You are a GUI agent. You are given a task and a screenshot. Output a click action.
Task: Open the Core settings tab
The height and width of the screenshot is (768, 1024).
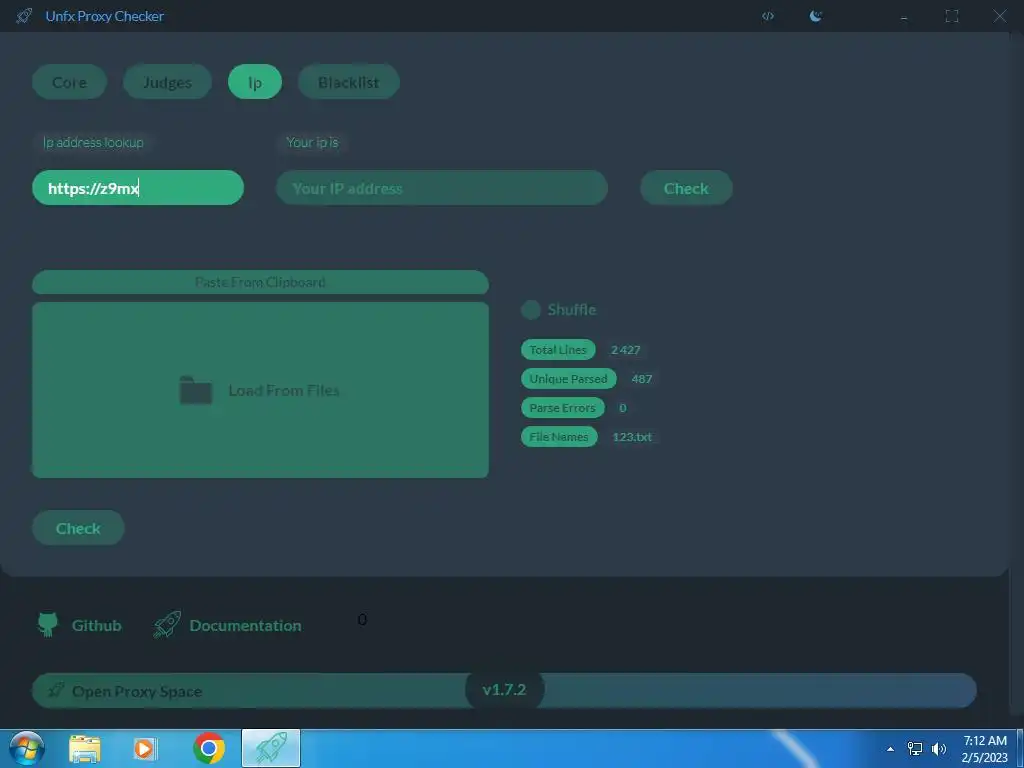[x=69, y=82]
